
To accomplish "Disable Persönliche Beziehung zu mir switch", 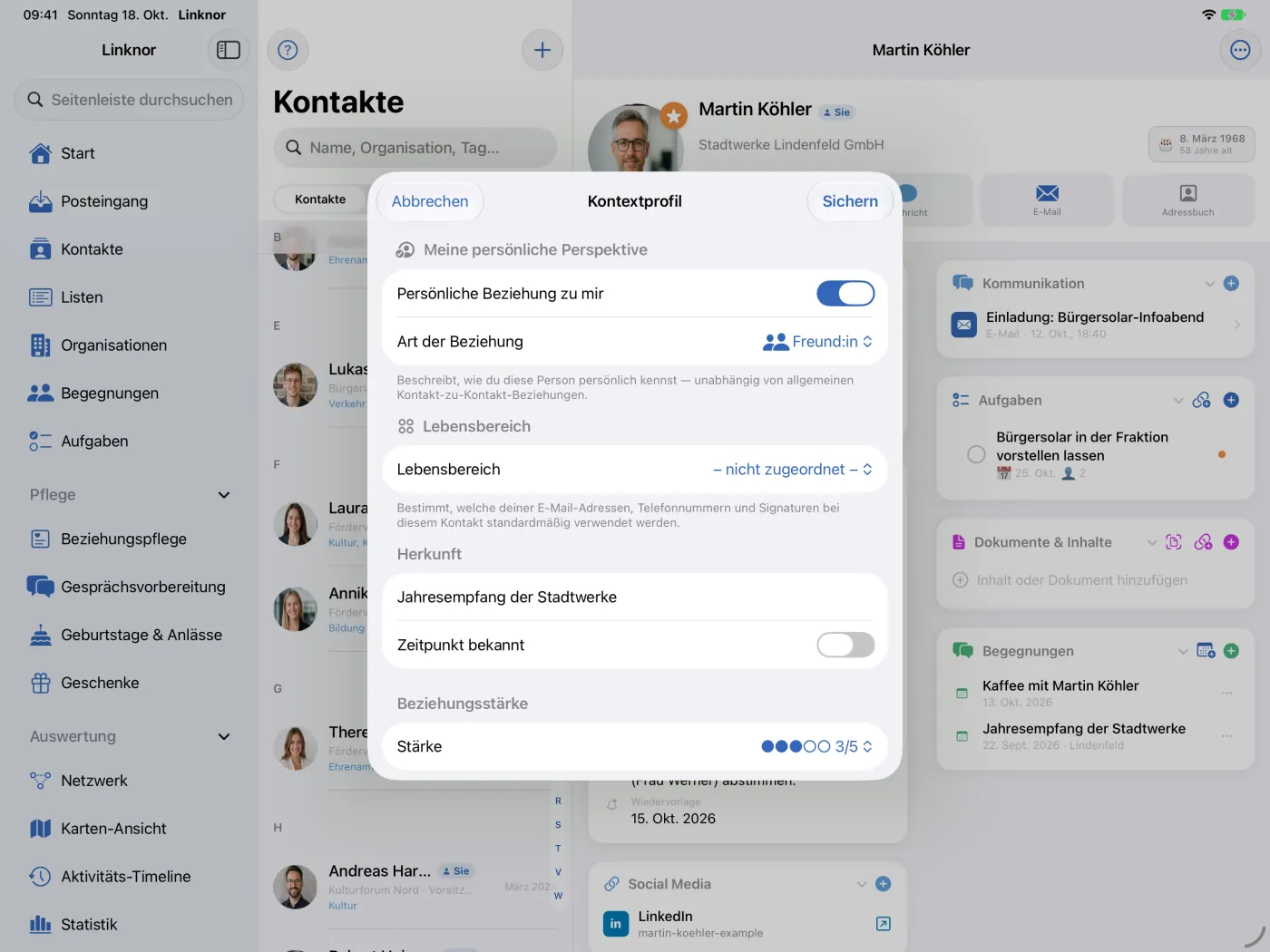I will coord(845,294).
